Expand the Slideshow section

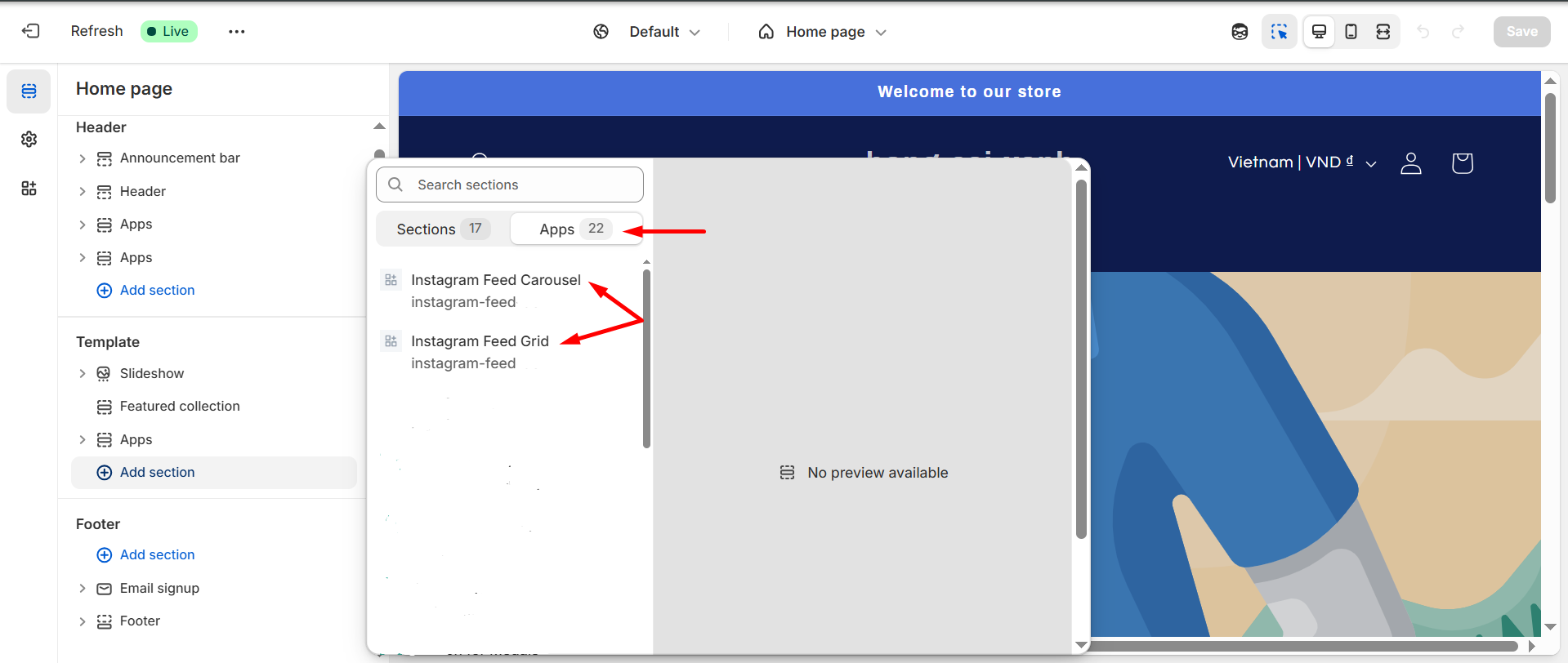(x=82, y=374)
